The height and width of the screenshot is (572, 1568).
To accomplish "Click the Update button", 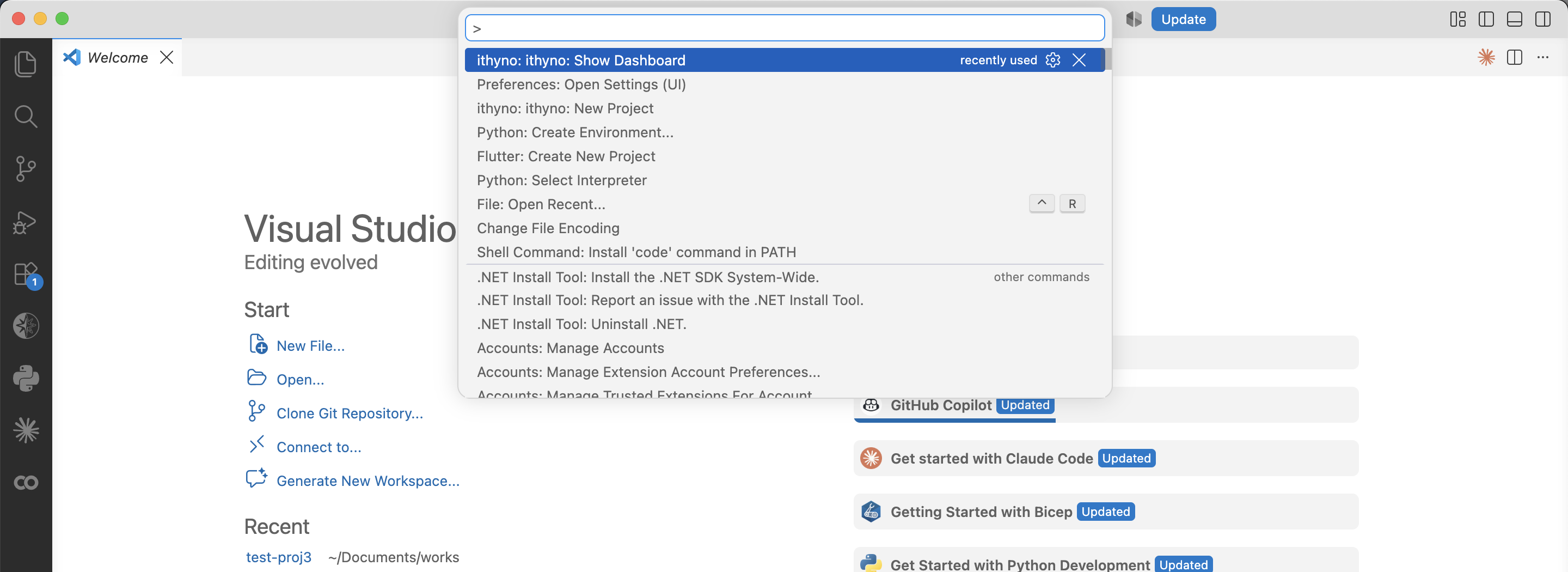I will pyautogui.click(x=1183, y=19).
